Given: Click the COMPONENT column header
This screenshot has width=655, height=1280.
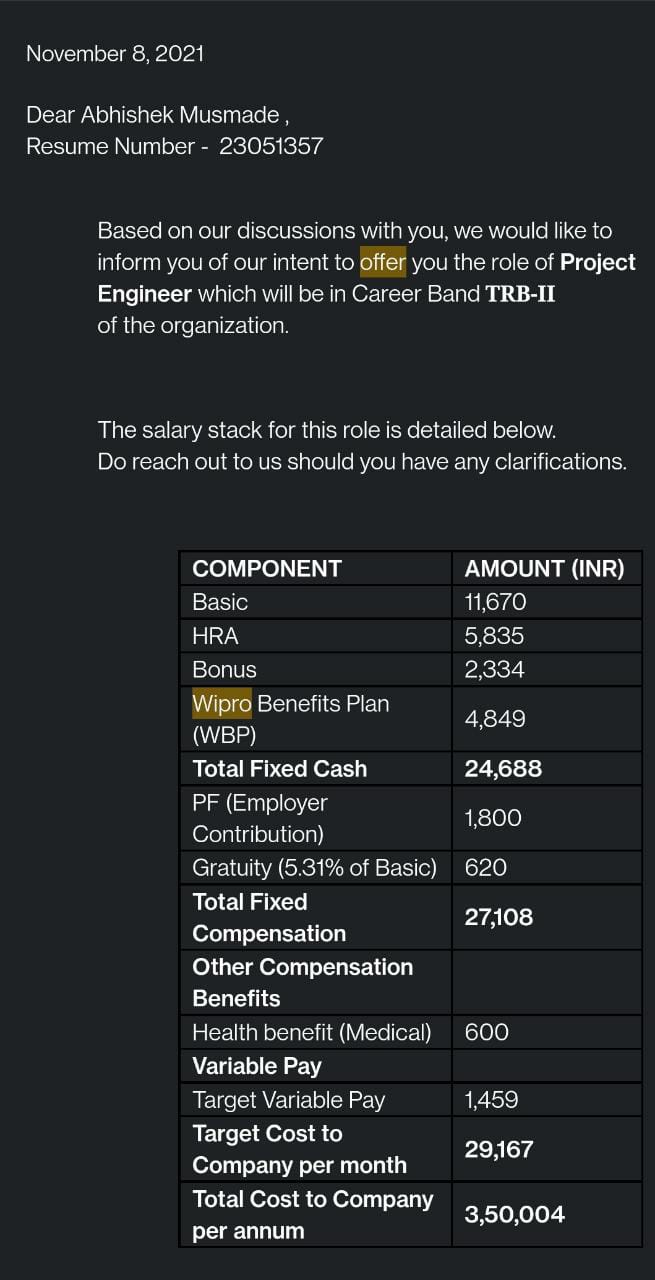Looking at the screenshot, I should 267,569.
